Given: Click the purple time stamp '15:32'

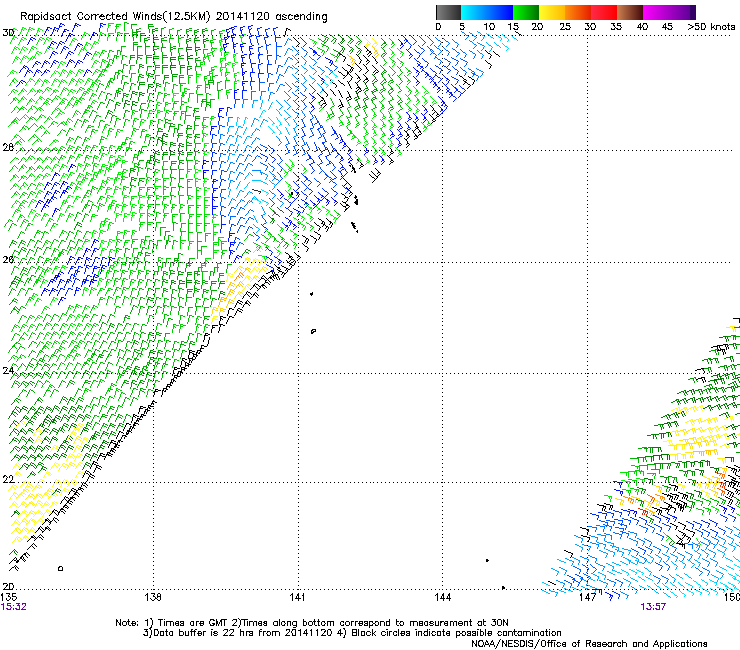Looking at the screenshot, I should [x=14, y=607].
